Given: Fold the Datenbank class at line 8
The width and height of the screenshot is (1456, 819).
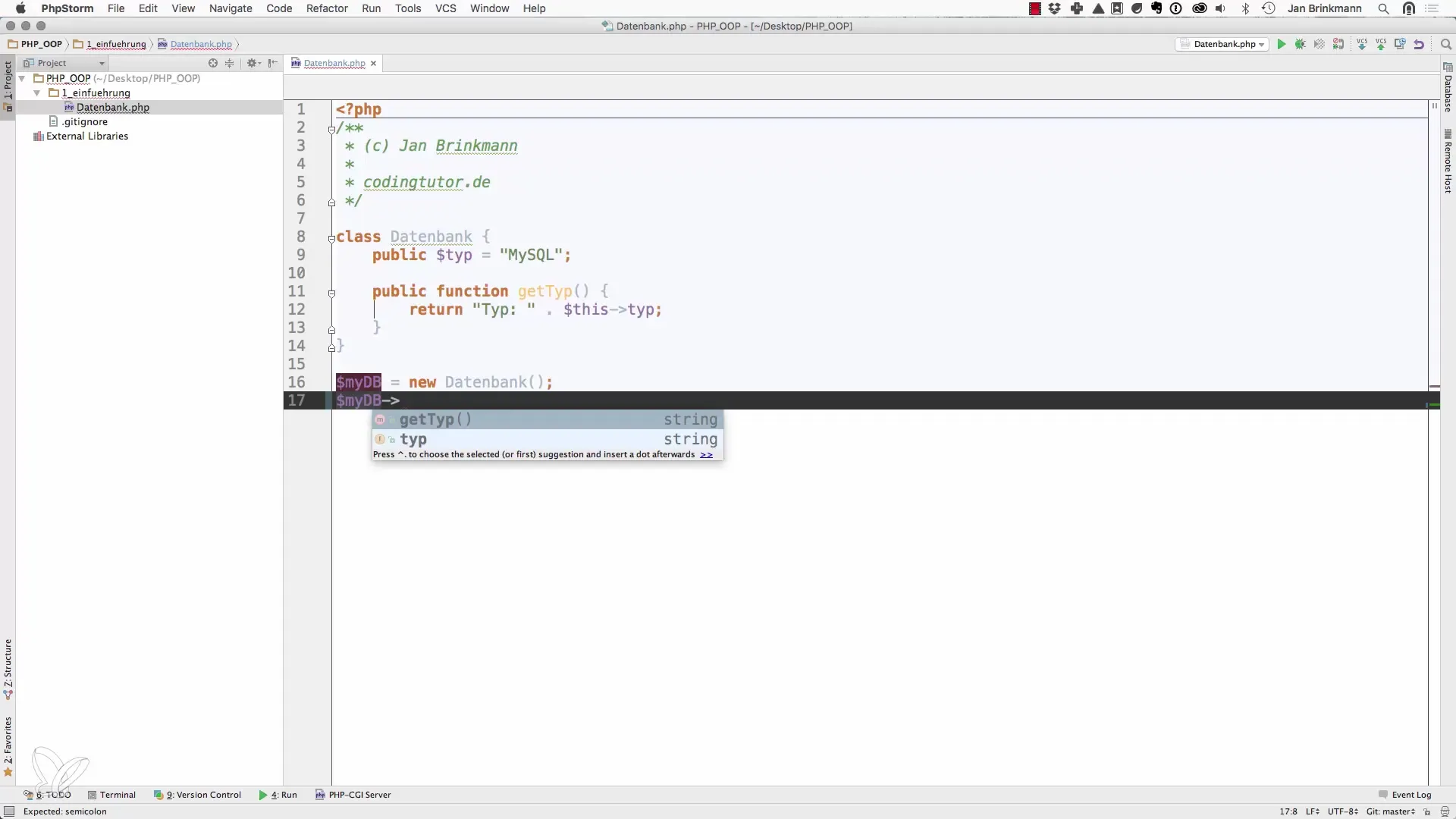Looking at the screenshot, I should (331, 238).
